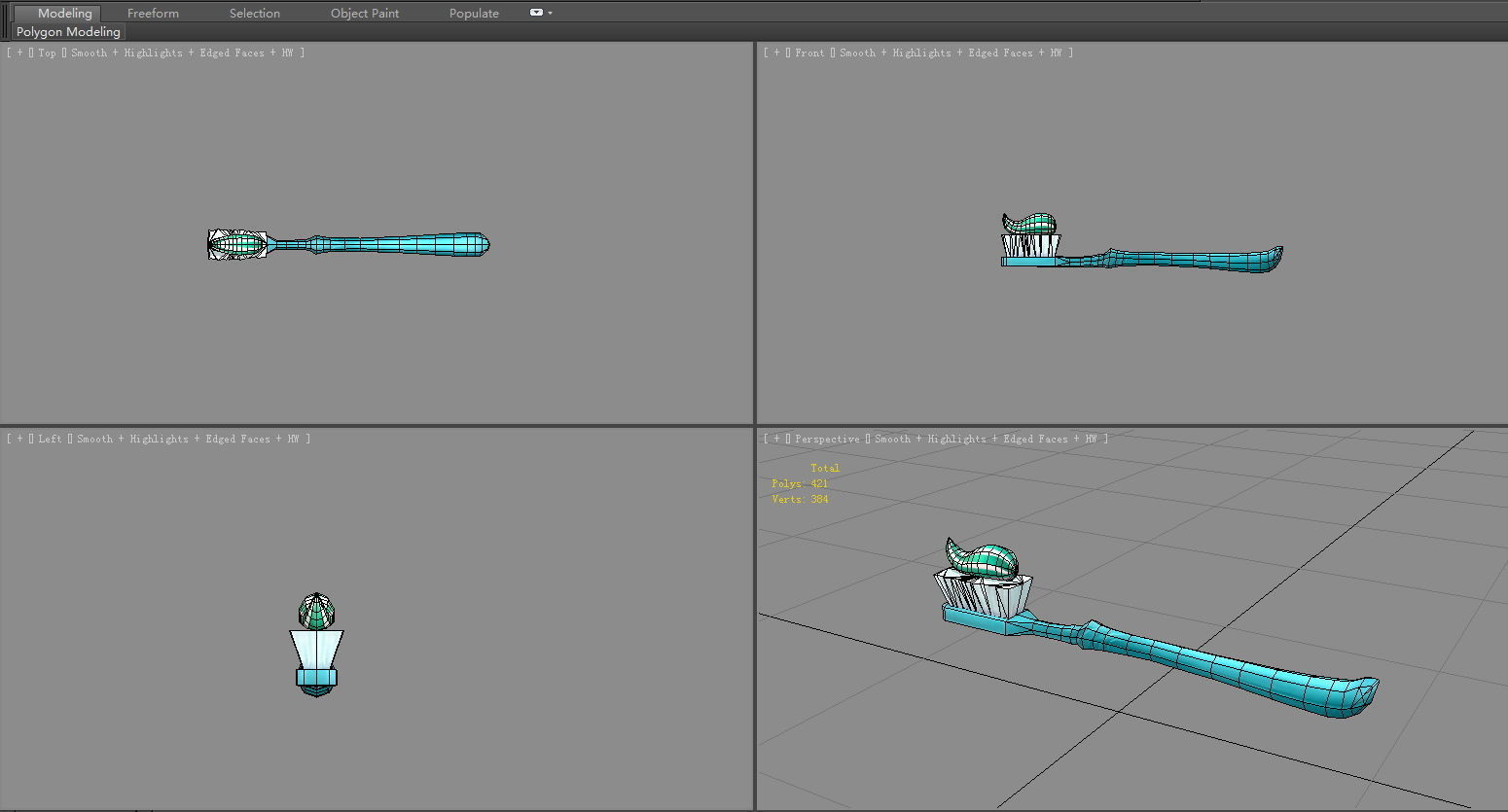Click the toothpaste blob in Perspective viewport

click(985, 561)
